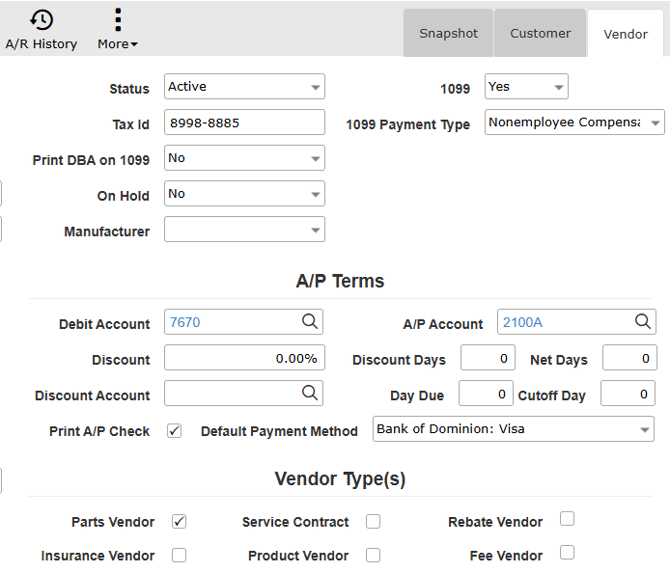The height and width of the screenshot is (573, 670).
Task: Expand the Status dropdown
Action: (x=244, y=87)
